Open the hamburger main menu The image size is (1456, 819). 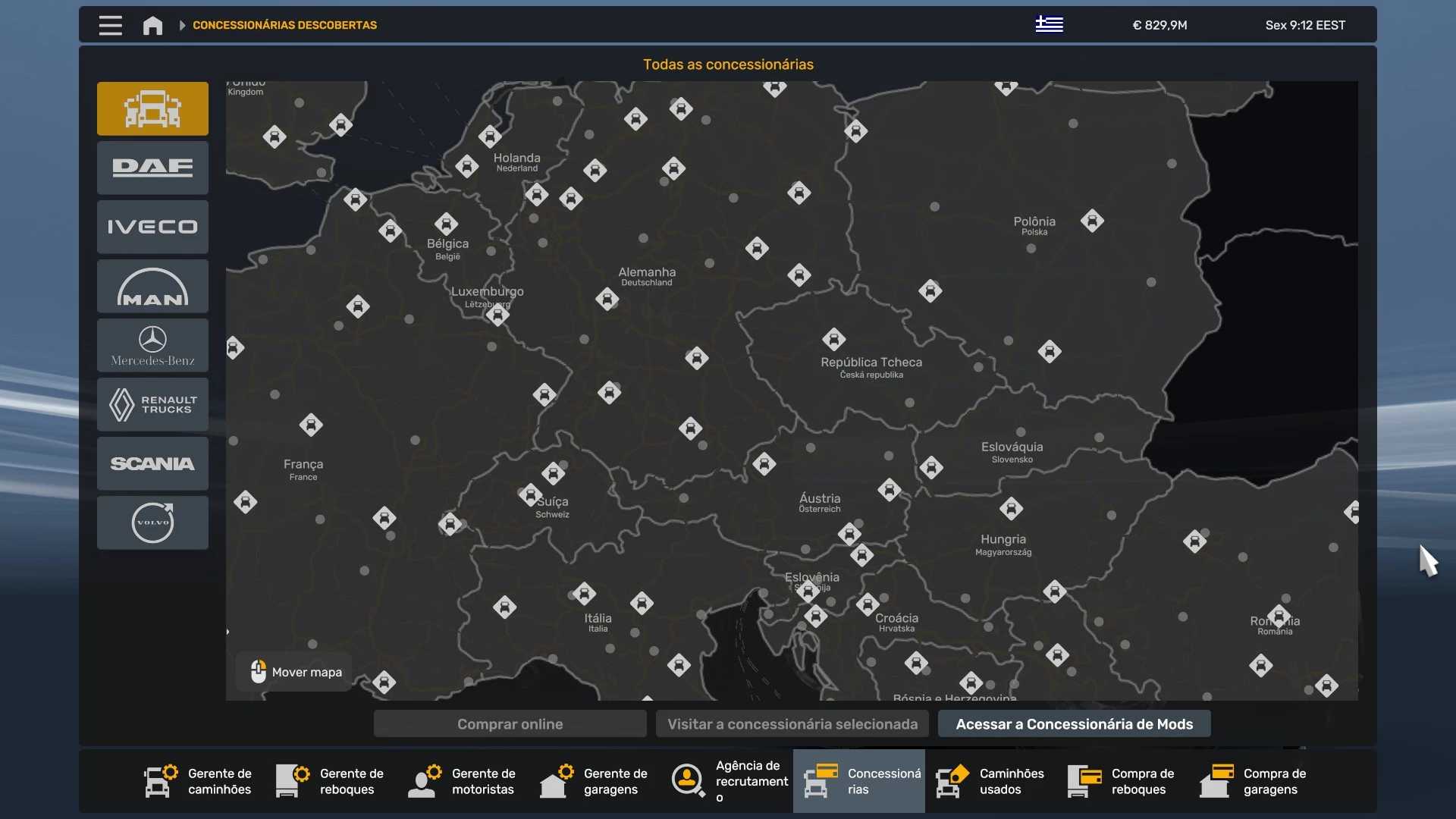[111, 25]
